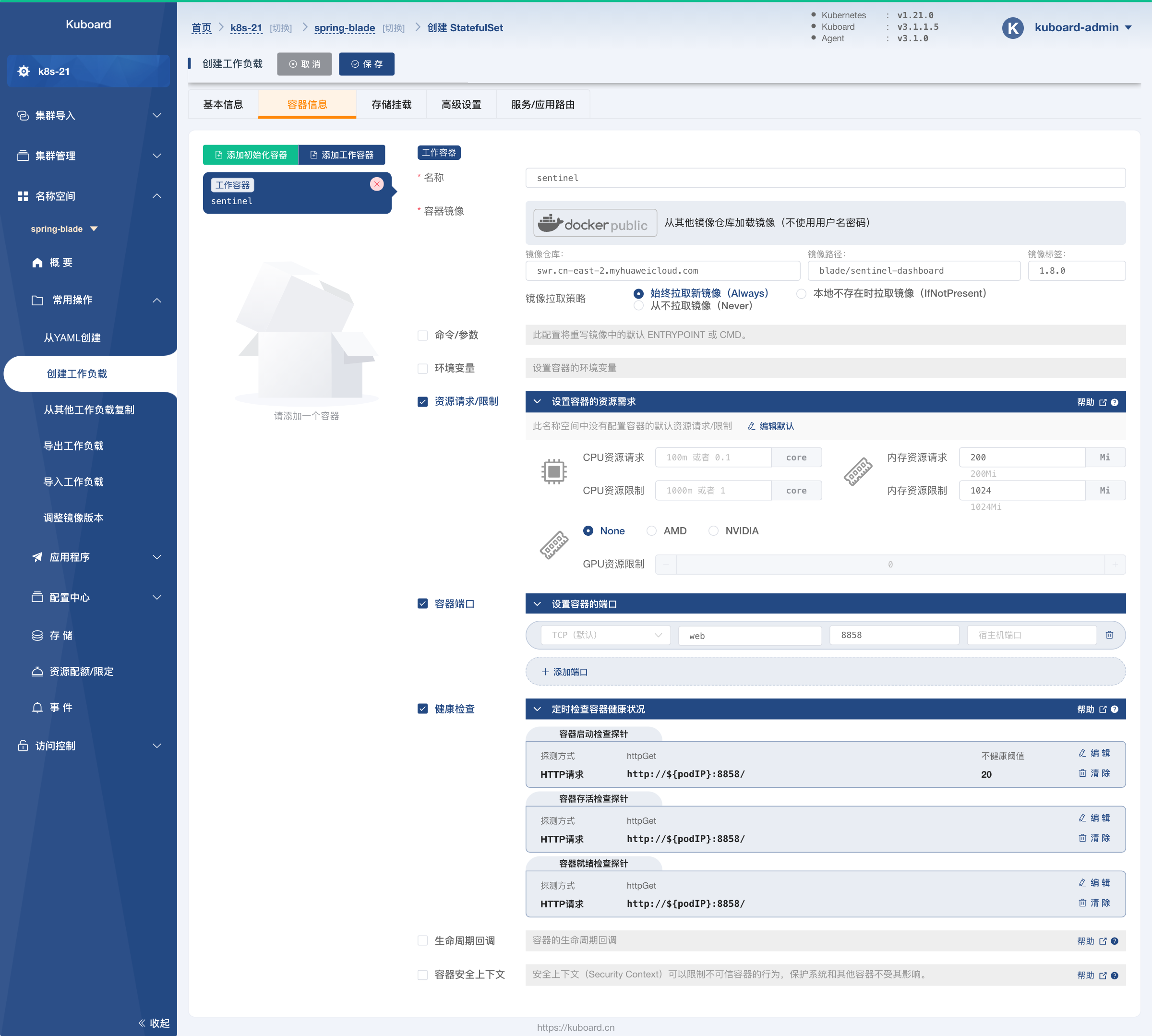Select the Never pull policy radio
Screen dimensions: 1152x1036
click(638, 306)
